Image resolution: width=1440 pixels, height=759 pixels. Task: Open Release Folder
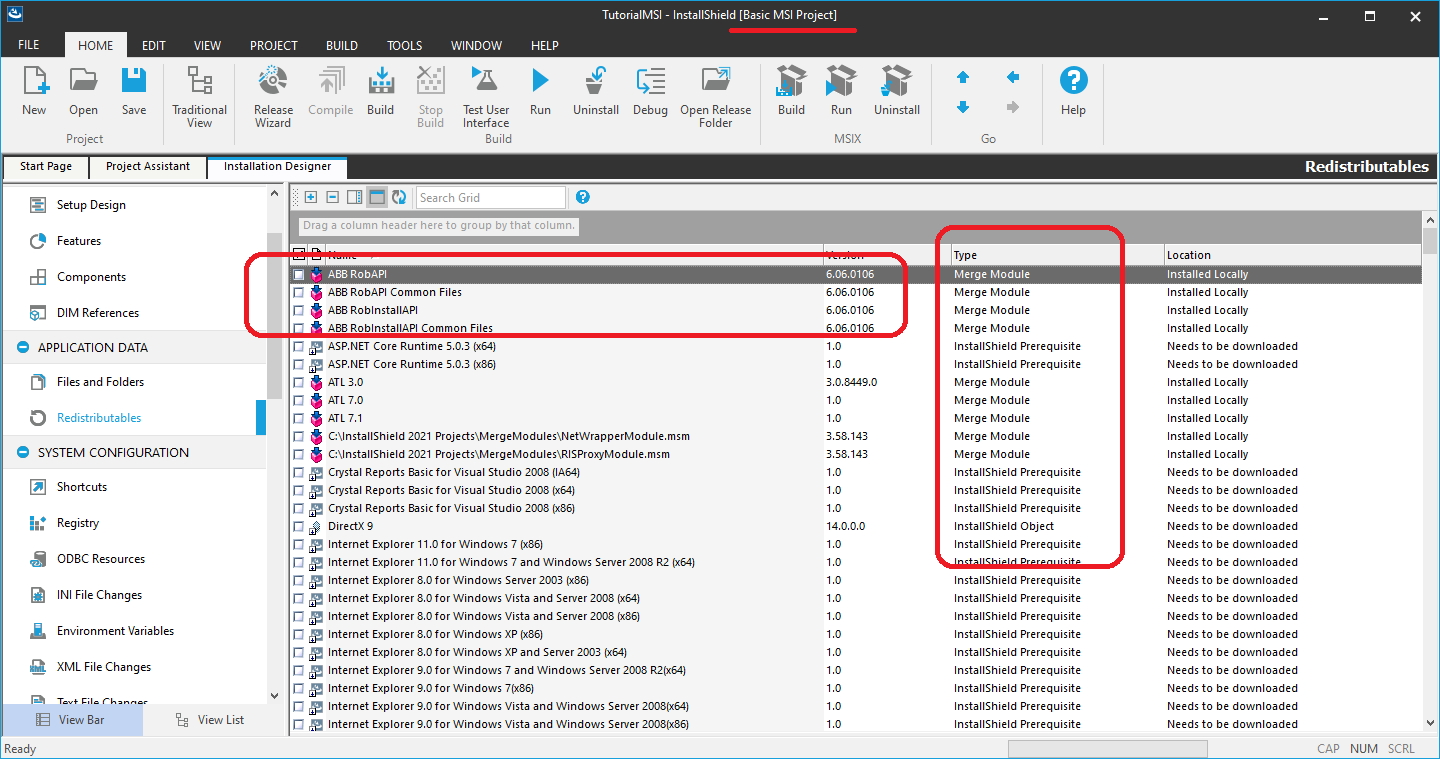(x=716, y=97)
